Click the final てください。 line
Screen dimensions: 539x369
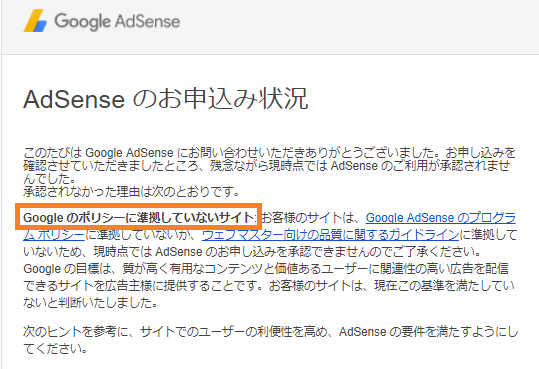(55, 349)
